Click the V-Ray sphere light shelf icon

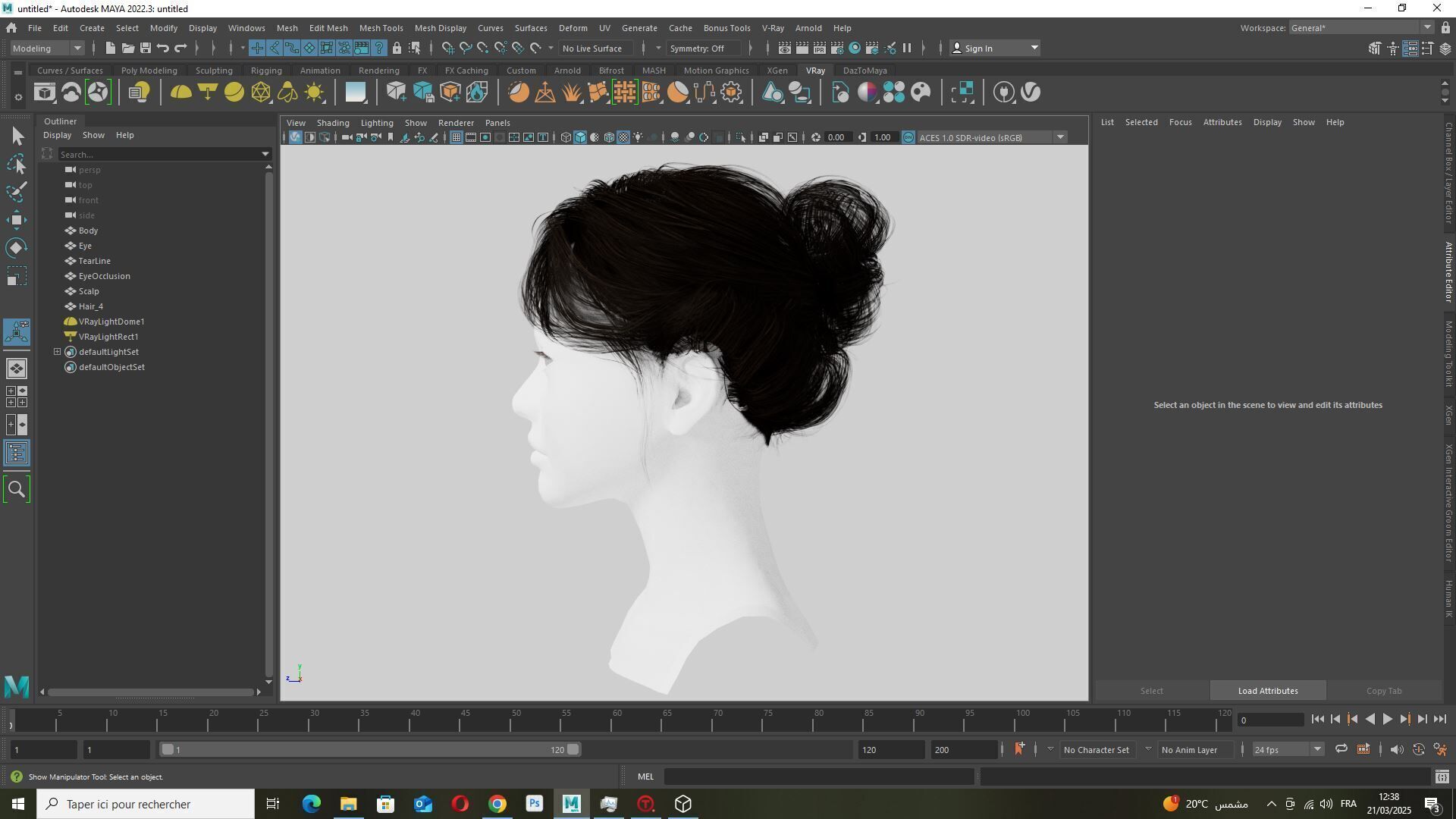[x=234, y=93]
